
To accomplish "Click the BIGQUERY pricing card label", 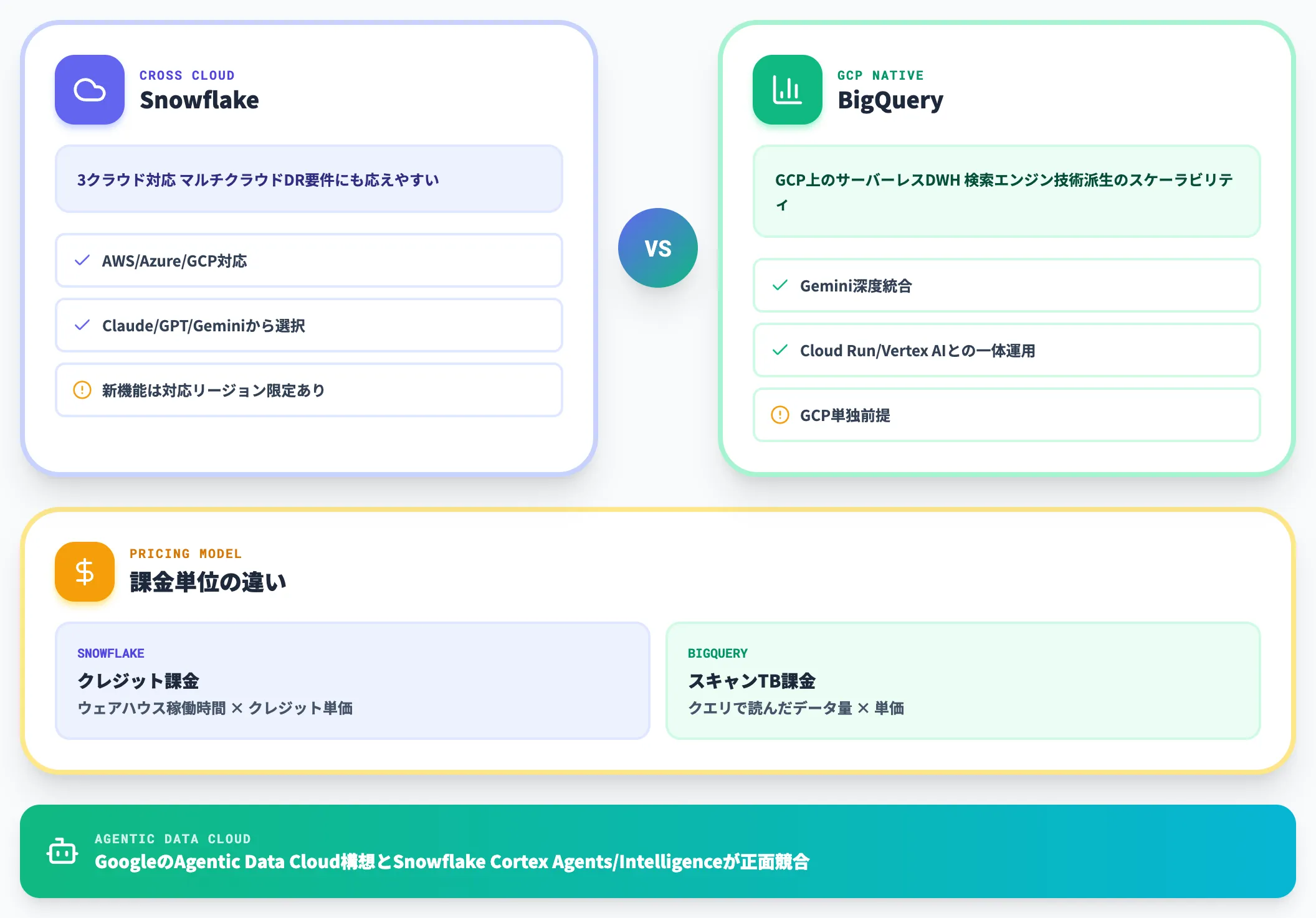I will (718, 653).
